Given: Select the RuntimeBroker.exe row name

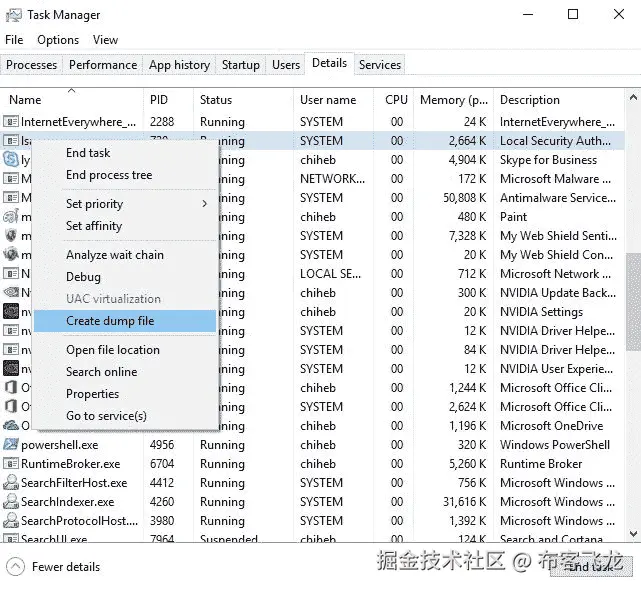Looking at the screenshot, I should [x=71, y=464].
